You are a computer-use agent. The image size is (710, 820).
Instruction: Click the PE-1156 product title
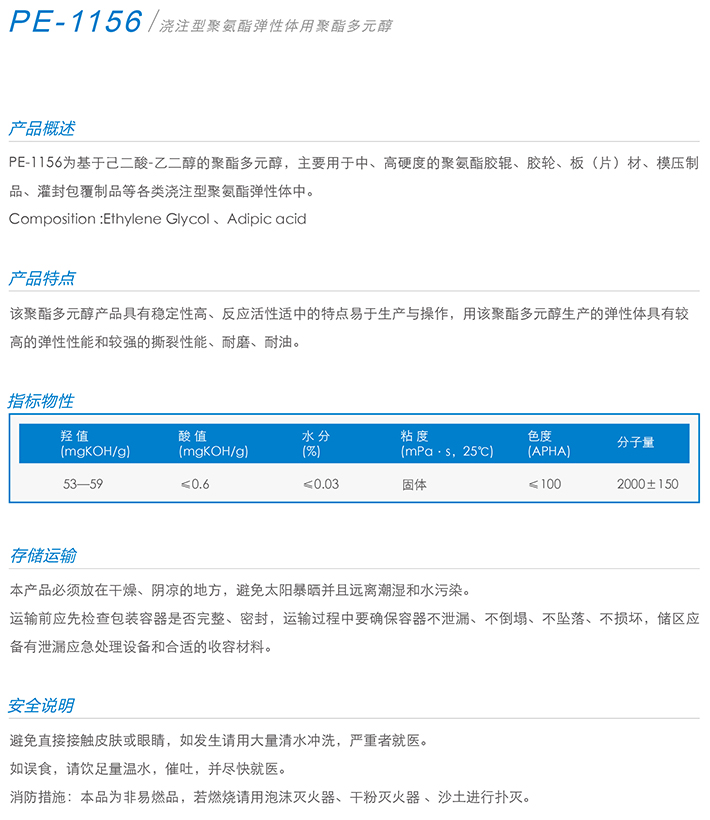coord(75,21)
